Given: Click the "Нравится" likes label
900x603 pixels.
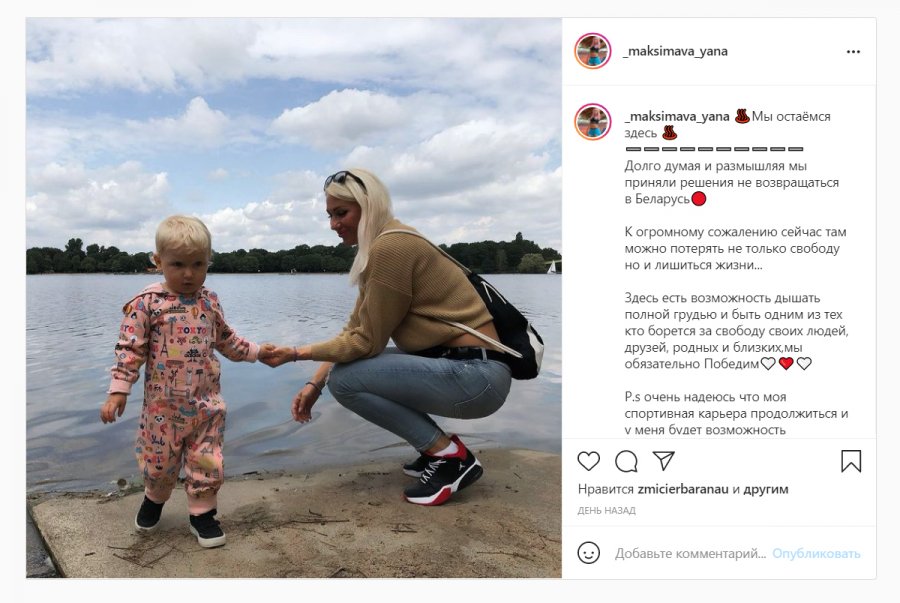Looking at the screenshot, I should coord(606,489).
